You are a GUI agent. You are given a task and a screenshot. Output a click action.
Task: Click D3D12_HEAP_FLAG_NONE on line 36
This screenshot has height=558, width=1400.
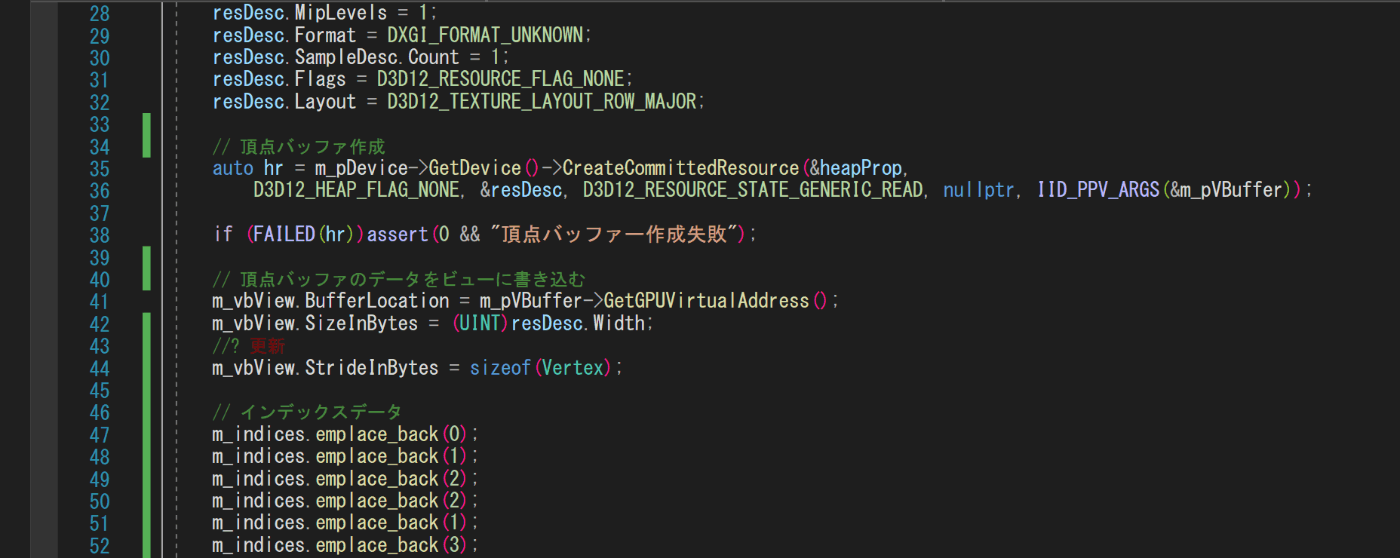(355, 190)
